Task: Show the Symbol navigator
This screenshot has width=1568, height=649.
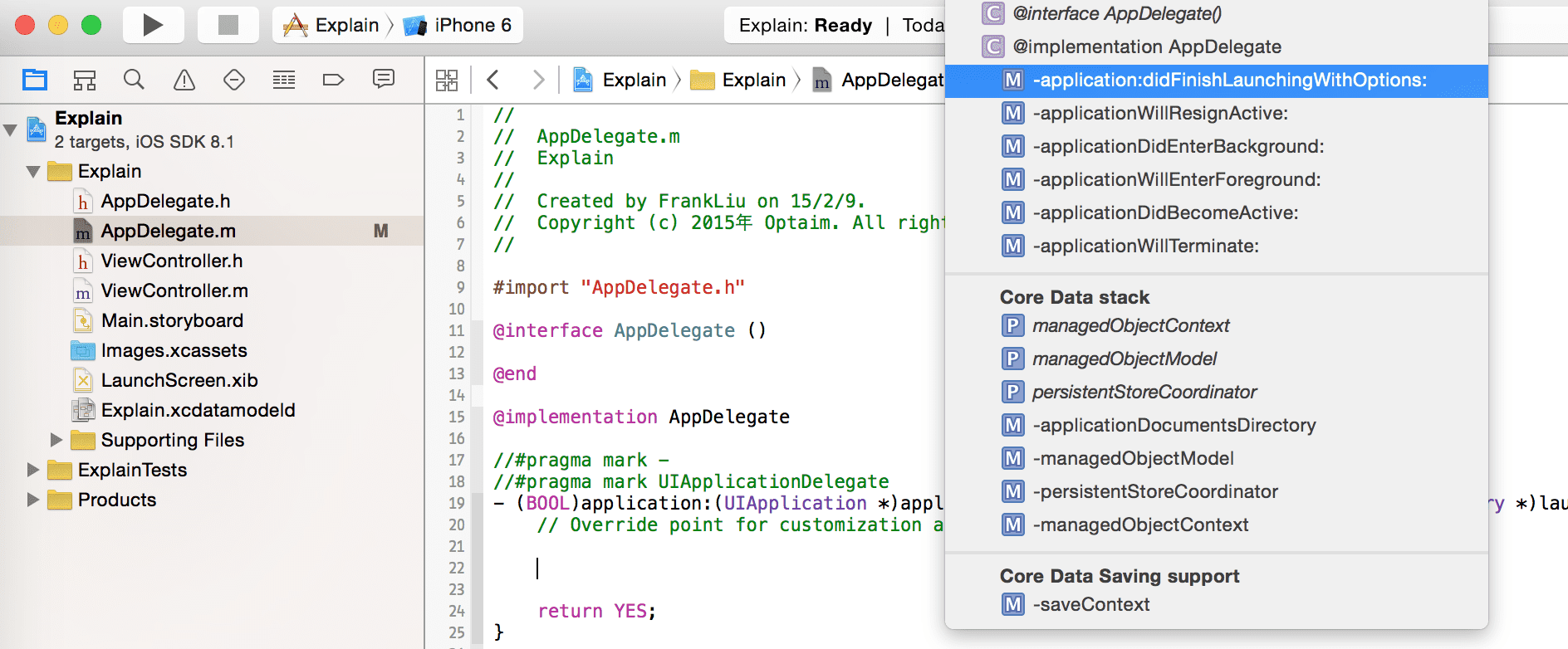Action: (x=85, y=80)
